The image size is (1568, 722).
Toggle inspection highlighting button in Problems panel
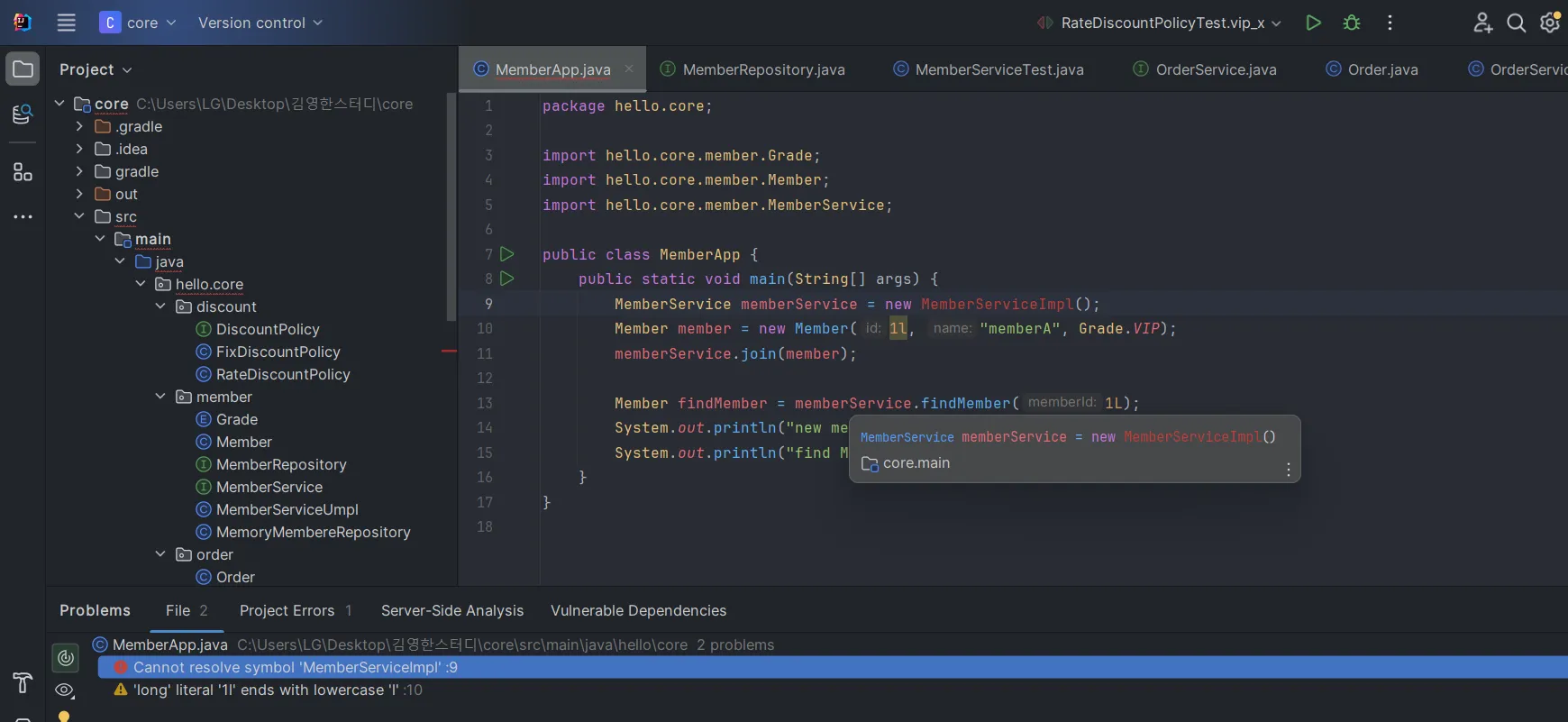(x=66, y=658)
